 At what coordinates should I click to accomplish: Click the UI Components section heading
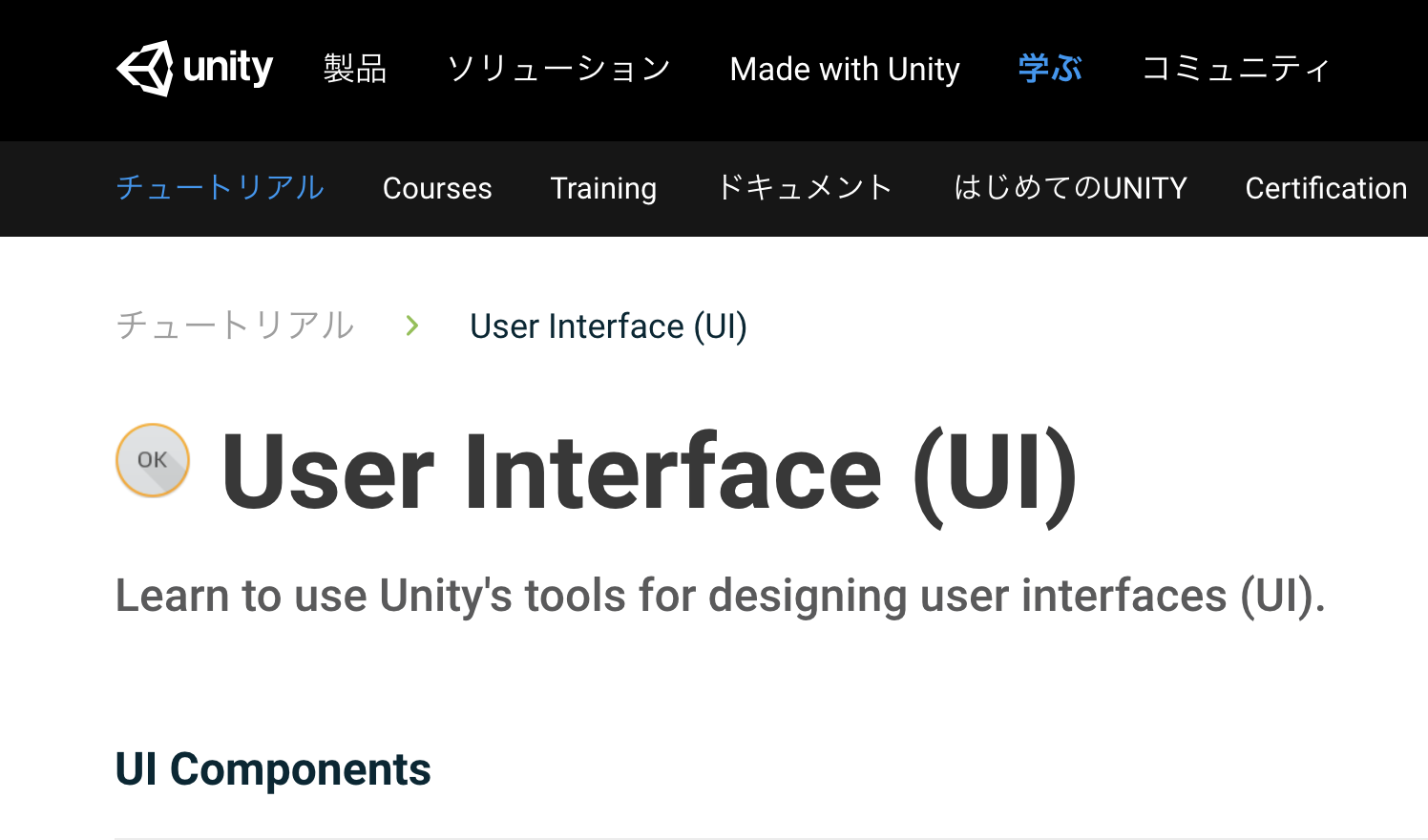tap(273, 769)
